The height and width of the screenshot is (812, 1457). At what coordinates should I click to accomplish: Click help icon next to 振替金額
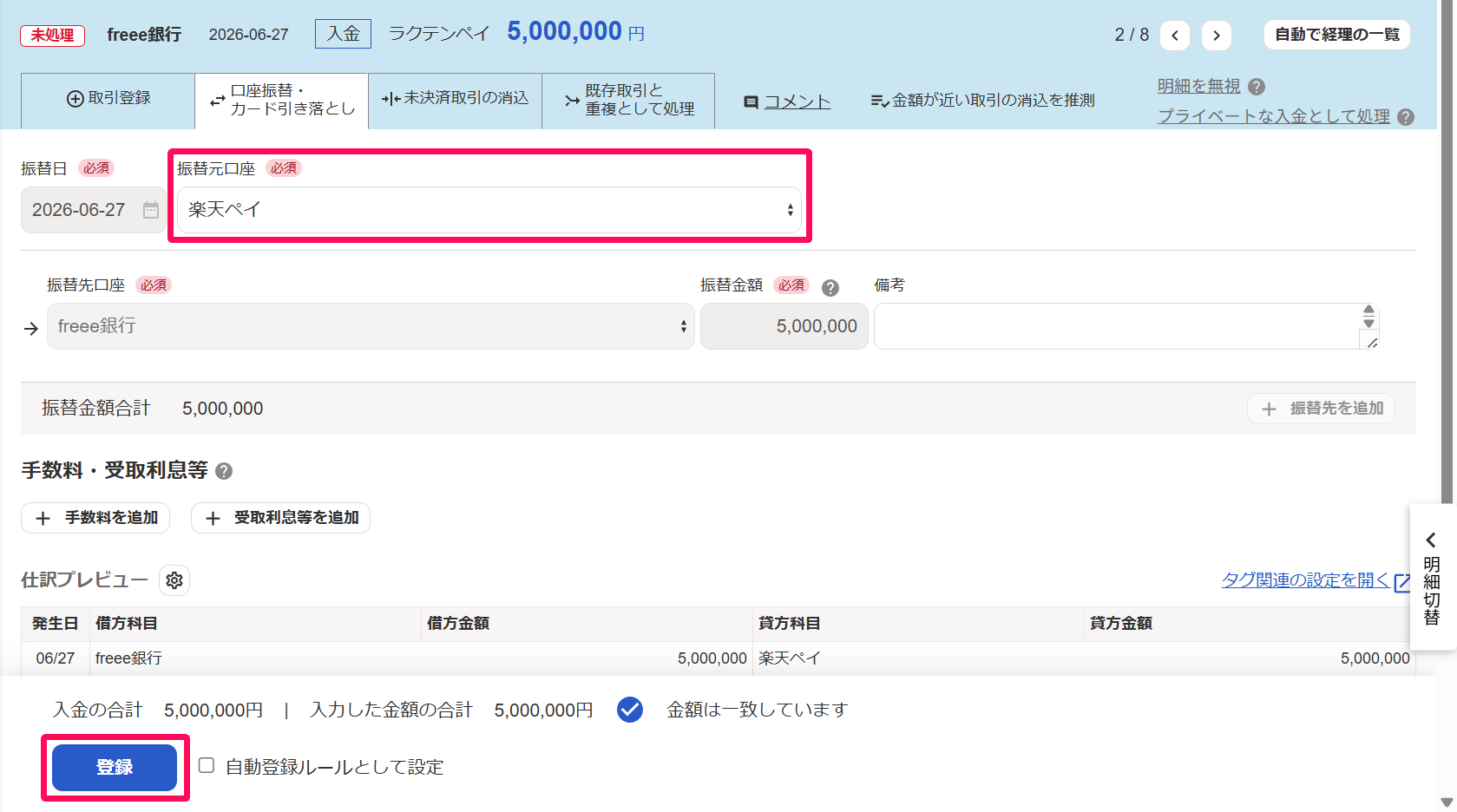pyautogui.click(x=830, y=288)
